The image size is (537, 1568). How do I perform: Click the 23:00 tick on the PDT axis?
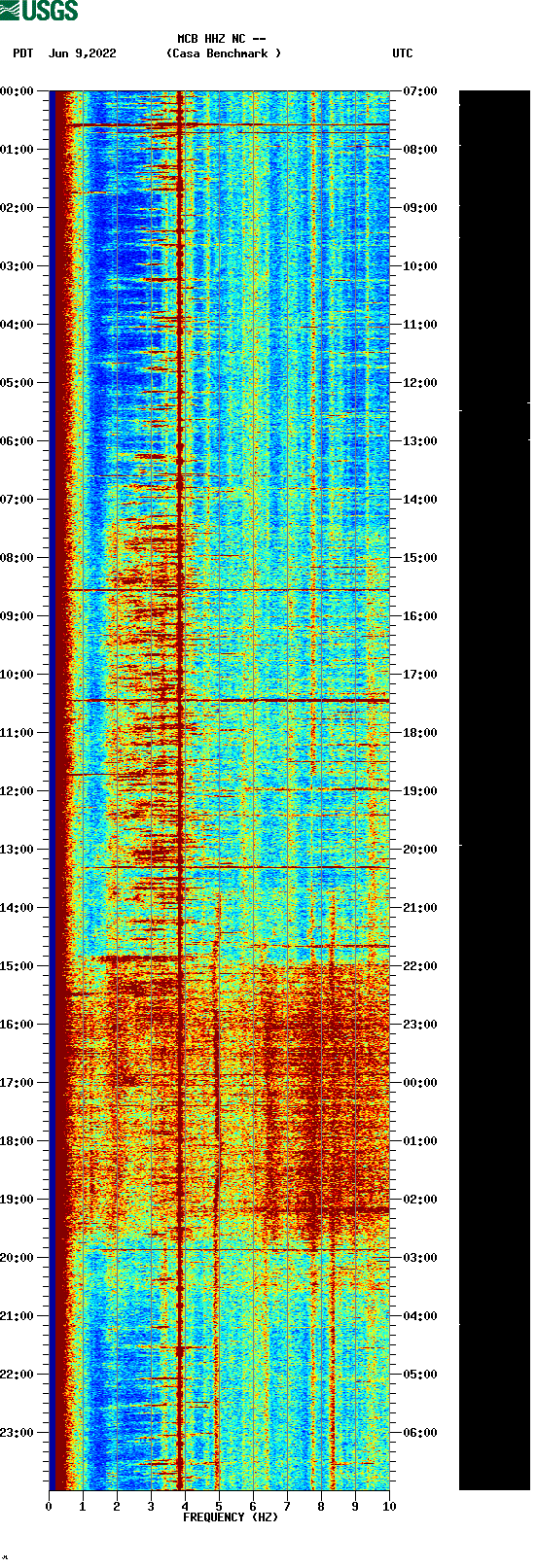tap(18, 1432)
